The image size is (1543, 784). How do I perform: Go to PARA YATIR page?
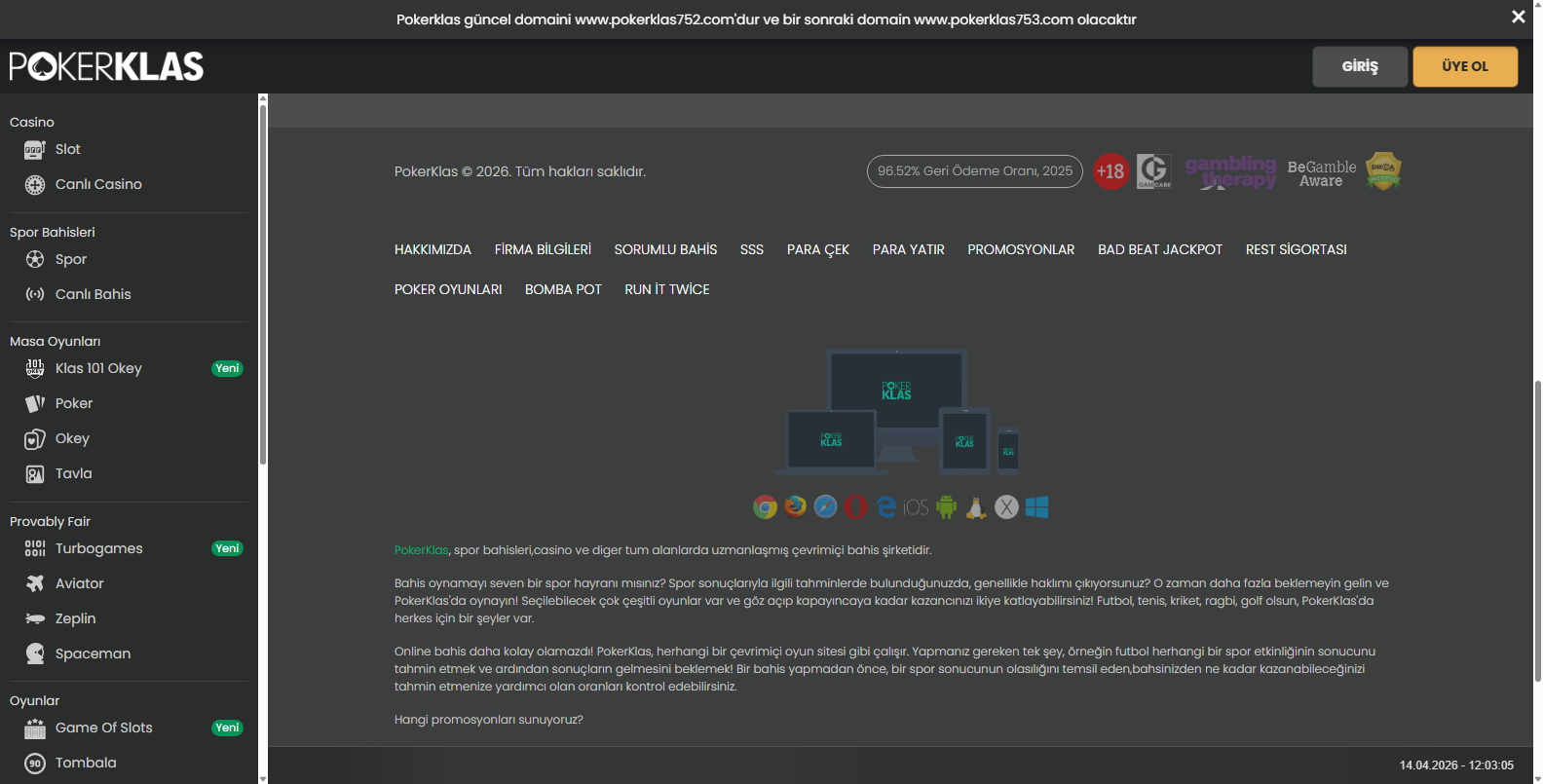point(909,249)
